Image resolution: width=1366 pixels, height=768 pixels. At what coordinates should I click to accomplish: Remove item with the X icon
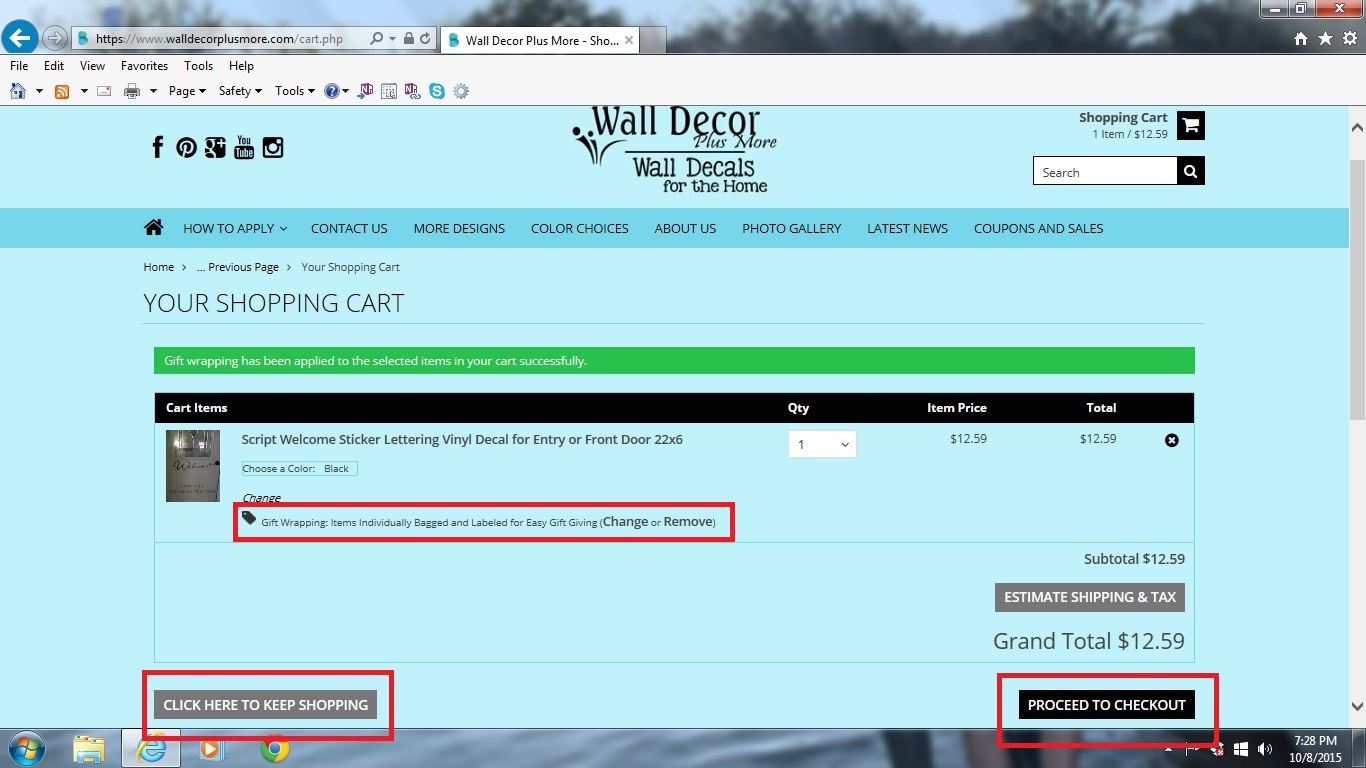[x=1172, y=440]
